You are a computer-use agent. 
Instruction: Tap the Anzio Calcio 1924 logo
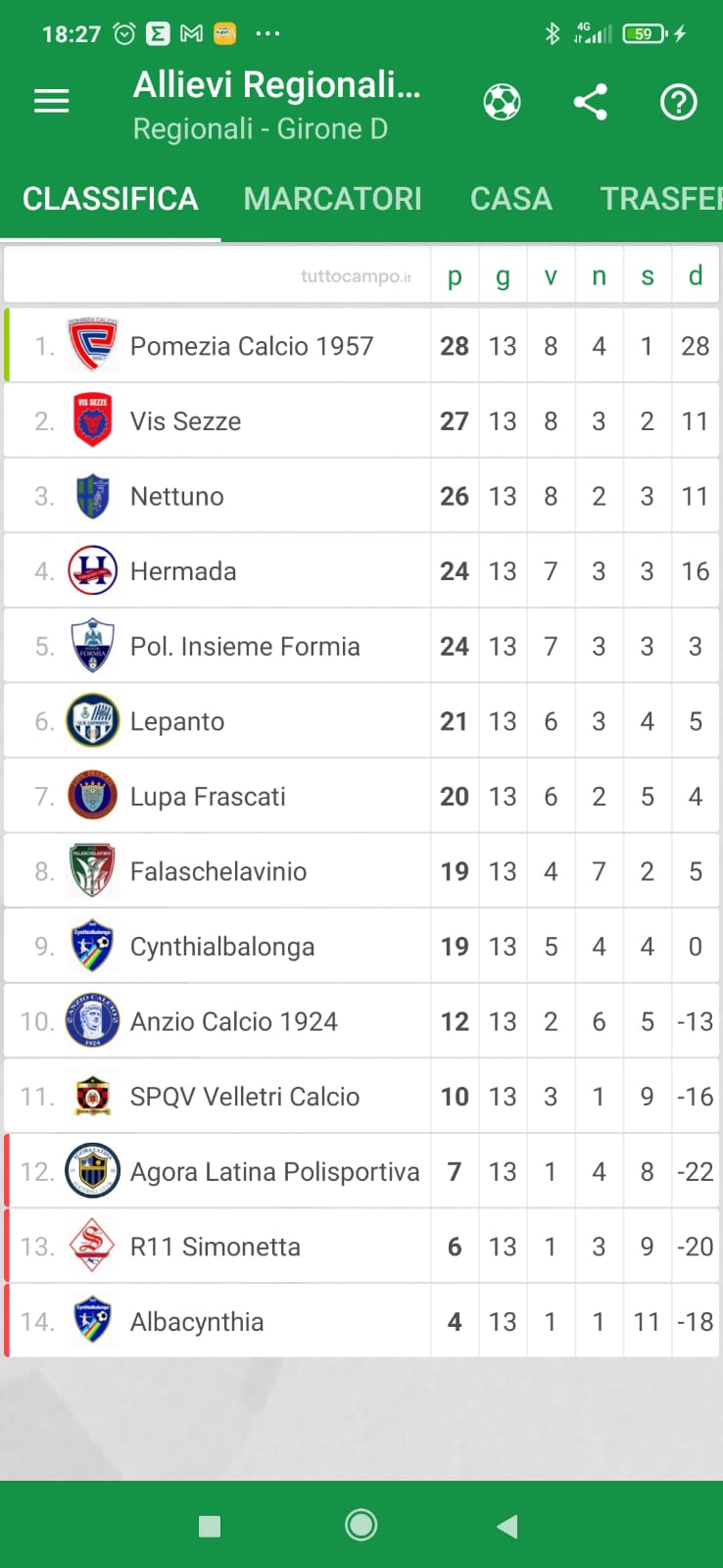[92, 1021]
